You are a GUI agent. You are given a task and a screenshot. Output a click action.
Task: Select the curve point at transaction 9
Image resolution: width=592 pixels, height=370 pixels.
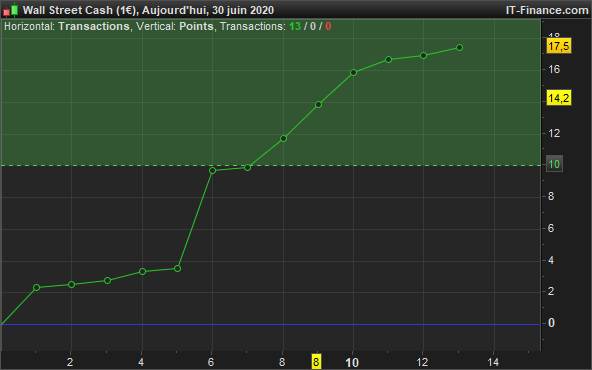click(318, 105)
